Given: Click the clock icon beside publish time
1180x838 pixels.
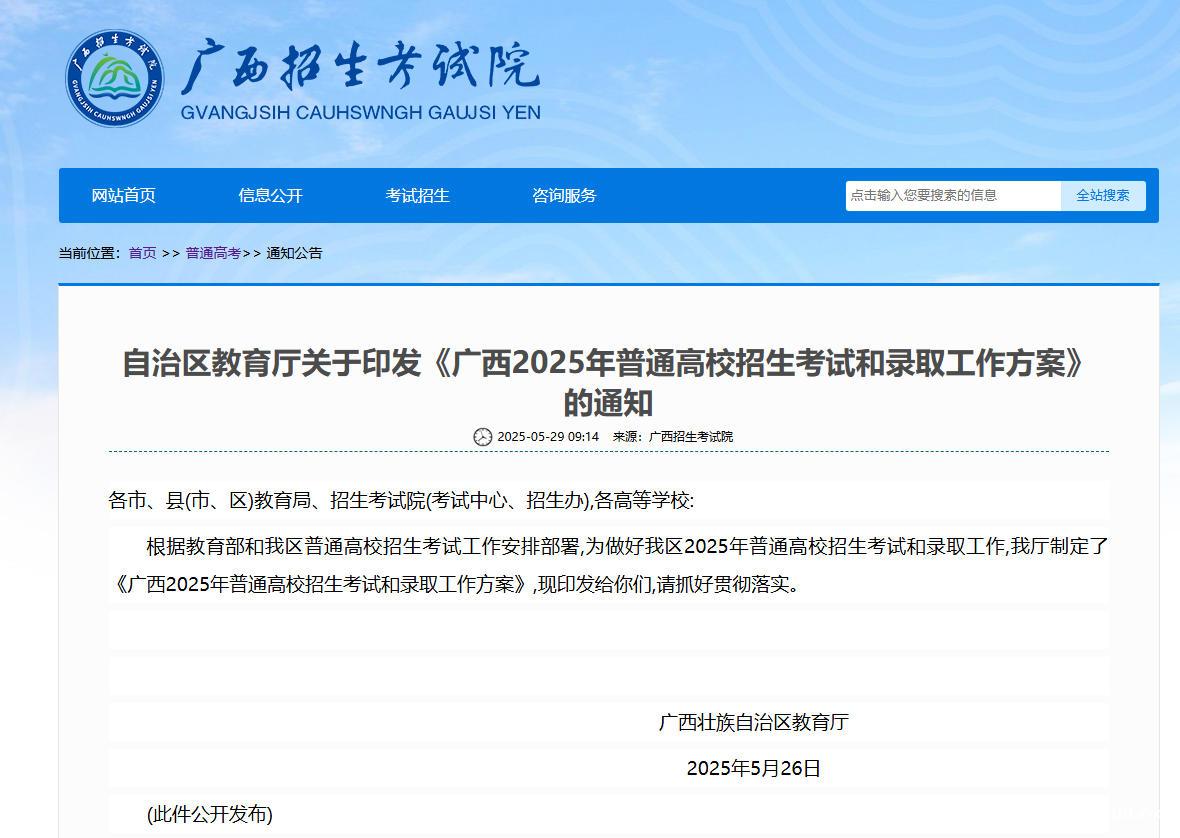Looking at the screenshot, I should click(x=482, y=436).
